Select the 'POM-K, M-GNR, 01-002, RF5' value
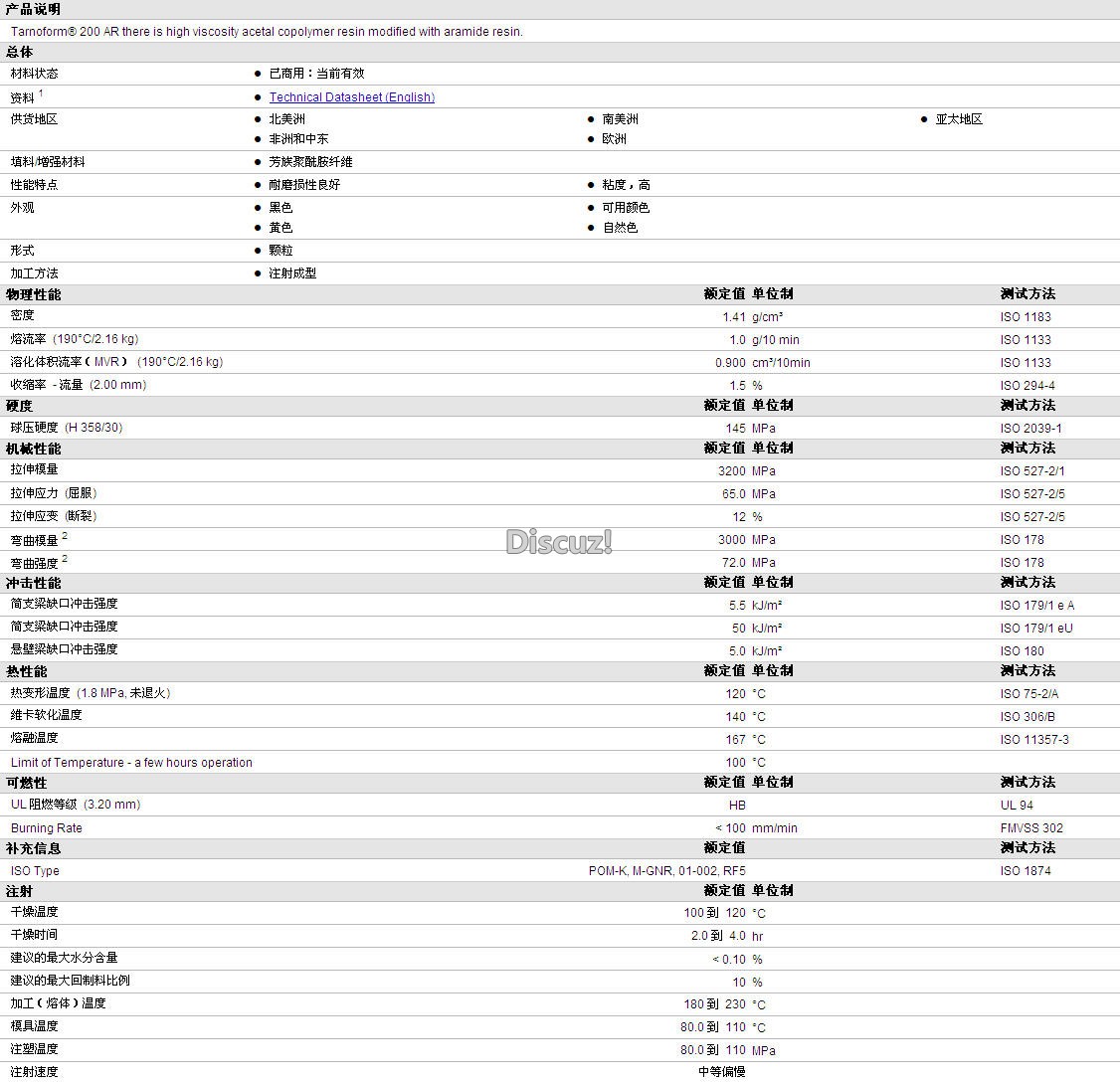The height and width of the screenshot is (1083, 1120). pos(667,871)
